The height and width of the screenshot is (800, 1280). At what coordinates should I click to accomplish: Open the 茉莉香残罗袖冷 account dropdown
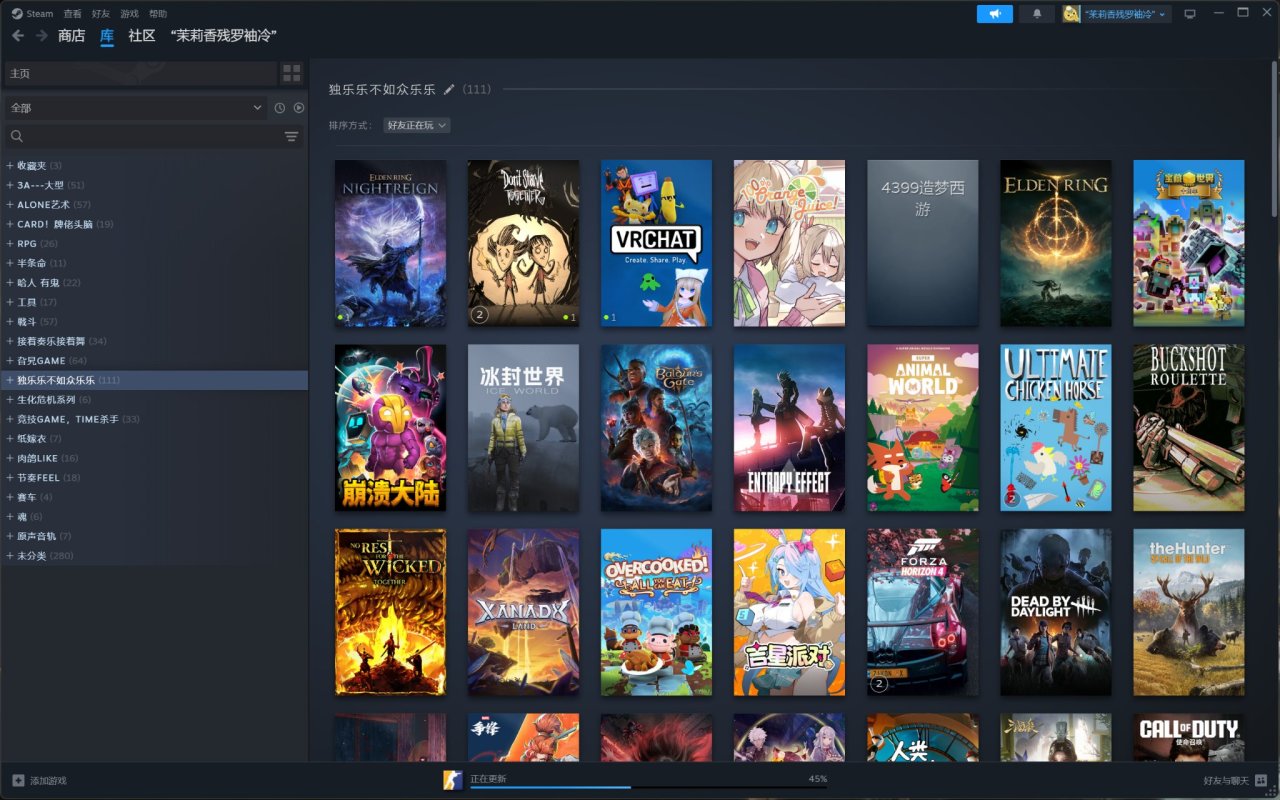(1124, 14)
